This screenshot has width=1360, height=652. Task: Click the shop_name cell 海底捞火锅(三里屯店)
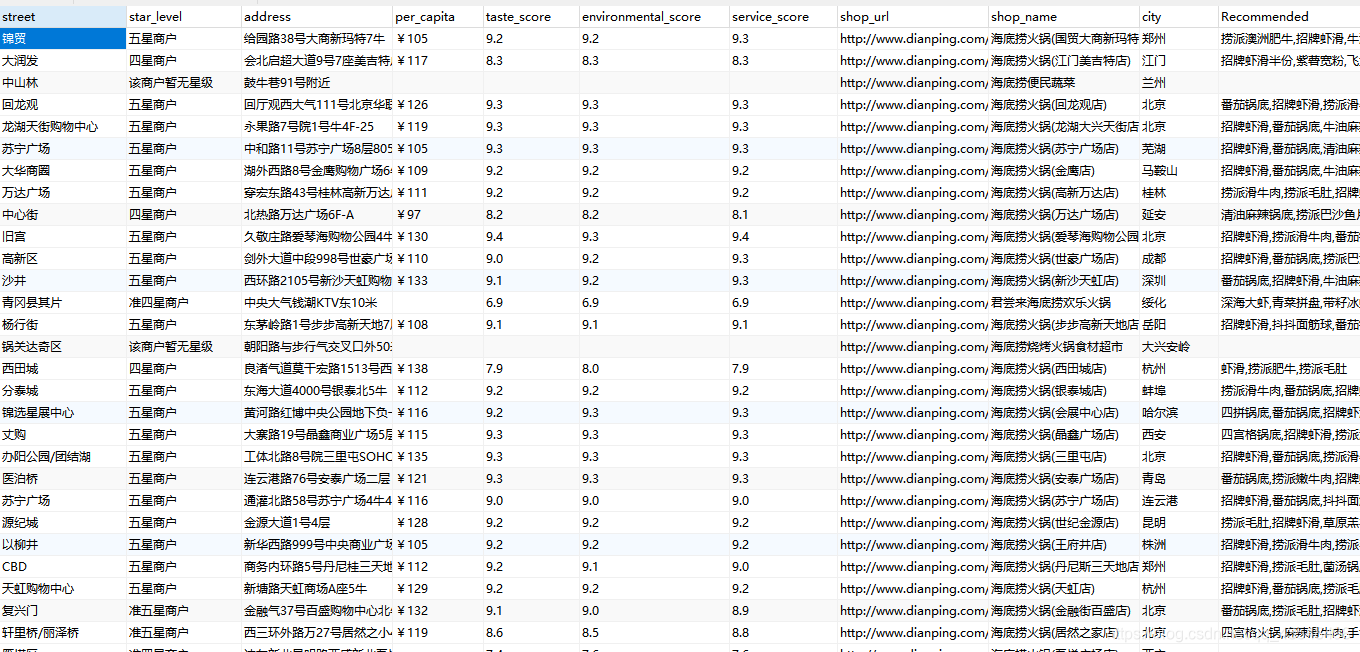[1064, 456]
